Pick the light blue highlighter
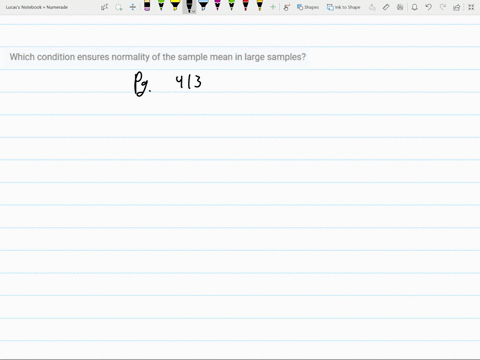This screenshot has width=480, height=360. (203, 6)
